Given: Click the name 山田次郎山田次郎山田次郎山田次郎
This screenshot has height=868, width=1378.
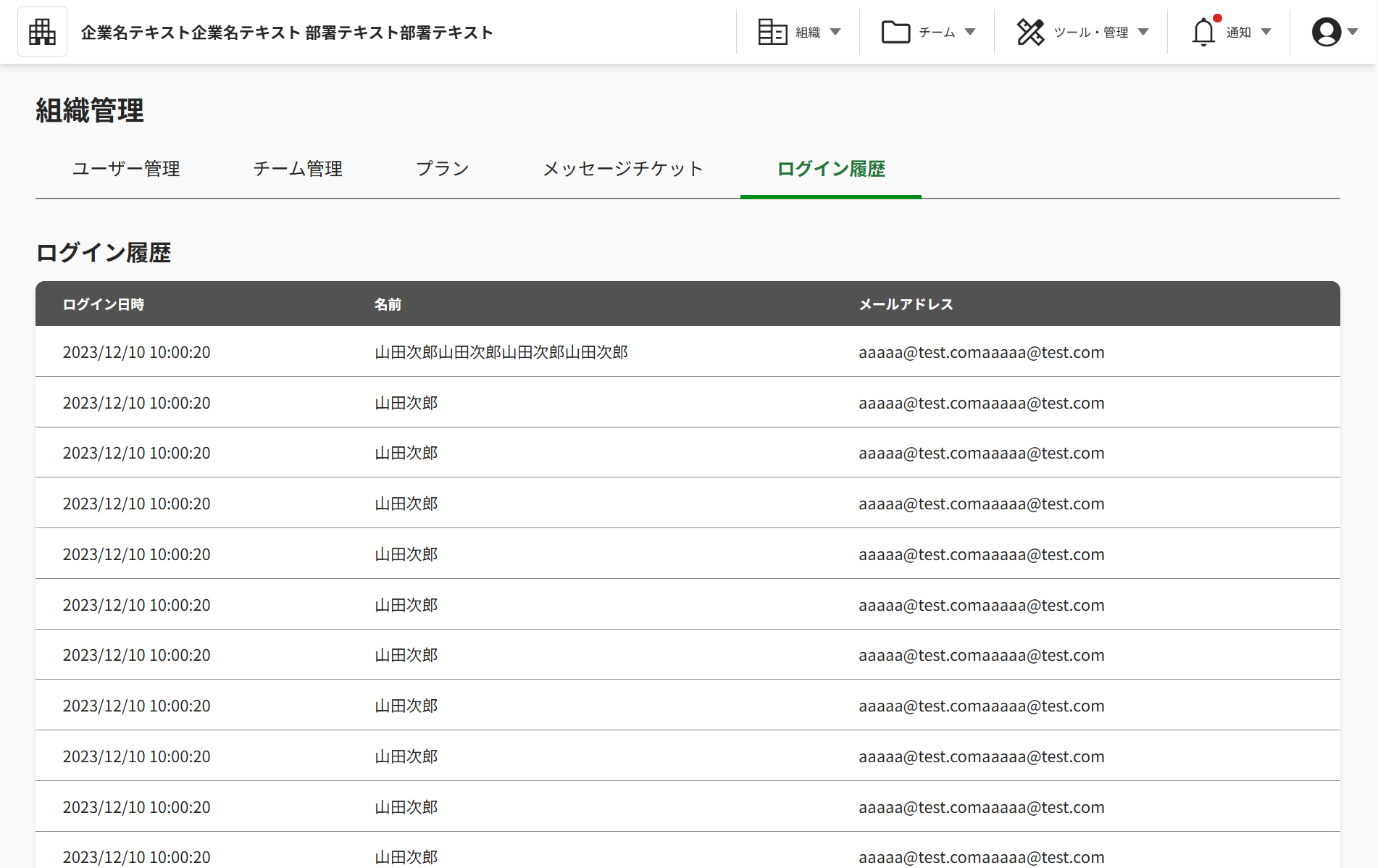Looking at the screenshot, I should [501, 352].
